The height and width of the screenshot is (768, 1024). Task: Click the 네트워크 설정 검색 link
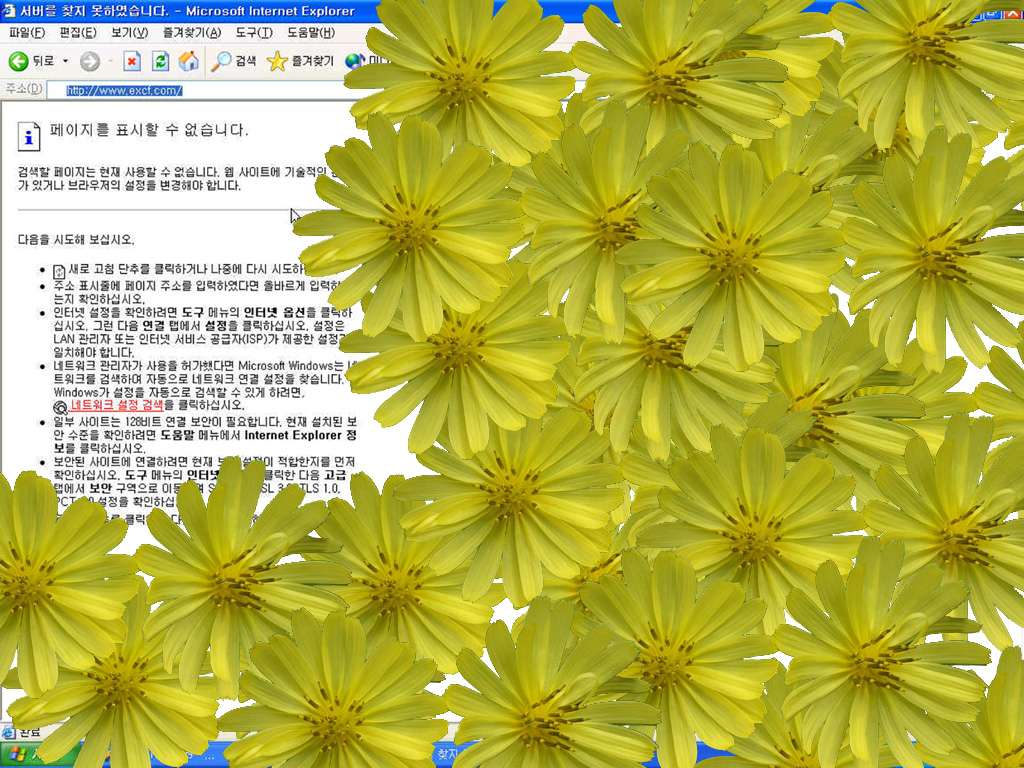117,405
